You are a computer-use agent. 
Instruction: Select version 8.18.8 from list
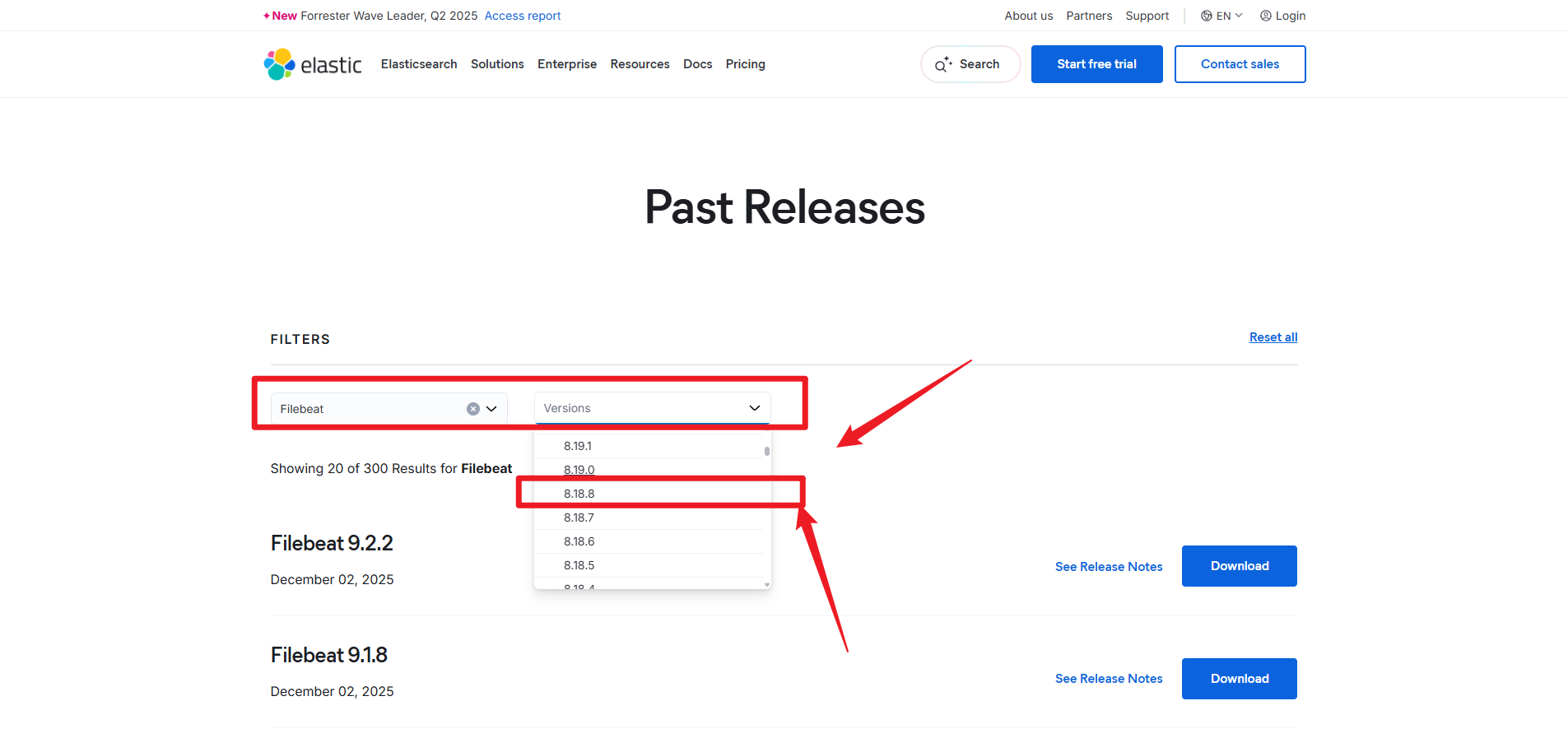[x=649, y=494]
